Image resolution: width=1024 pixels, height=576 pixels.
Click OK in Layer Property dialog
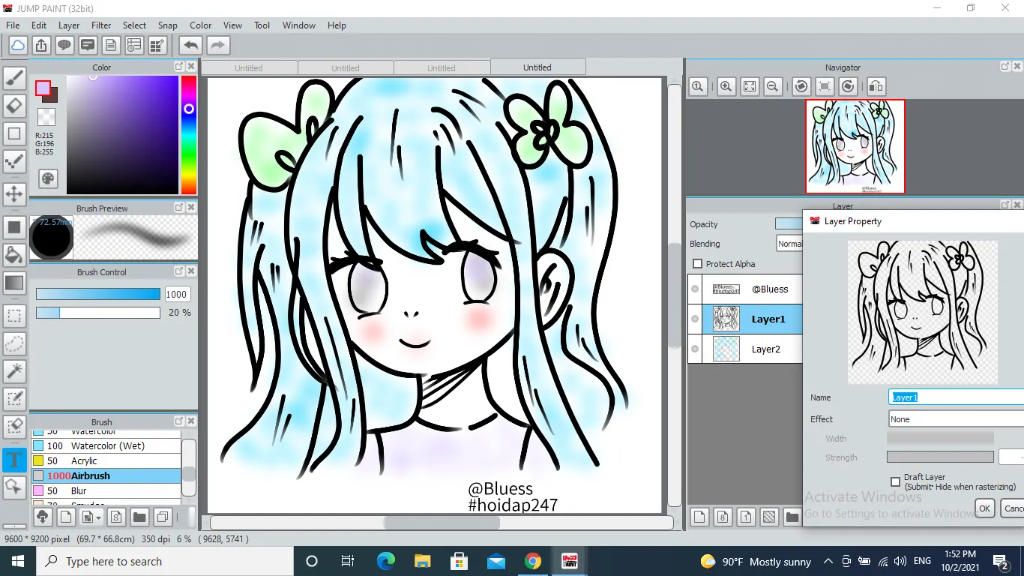click(x=984, y=508)
